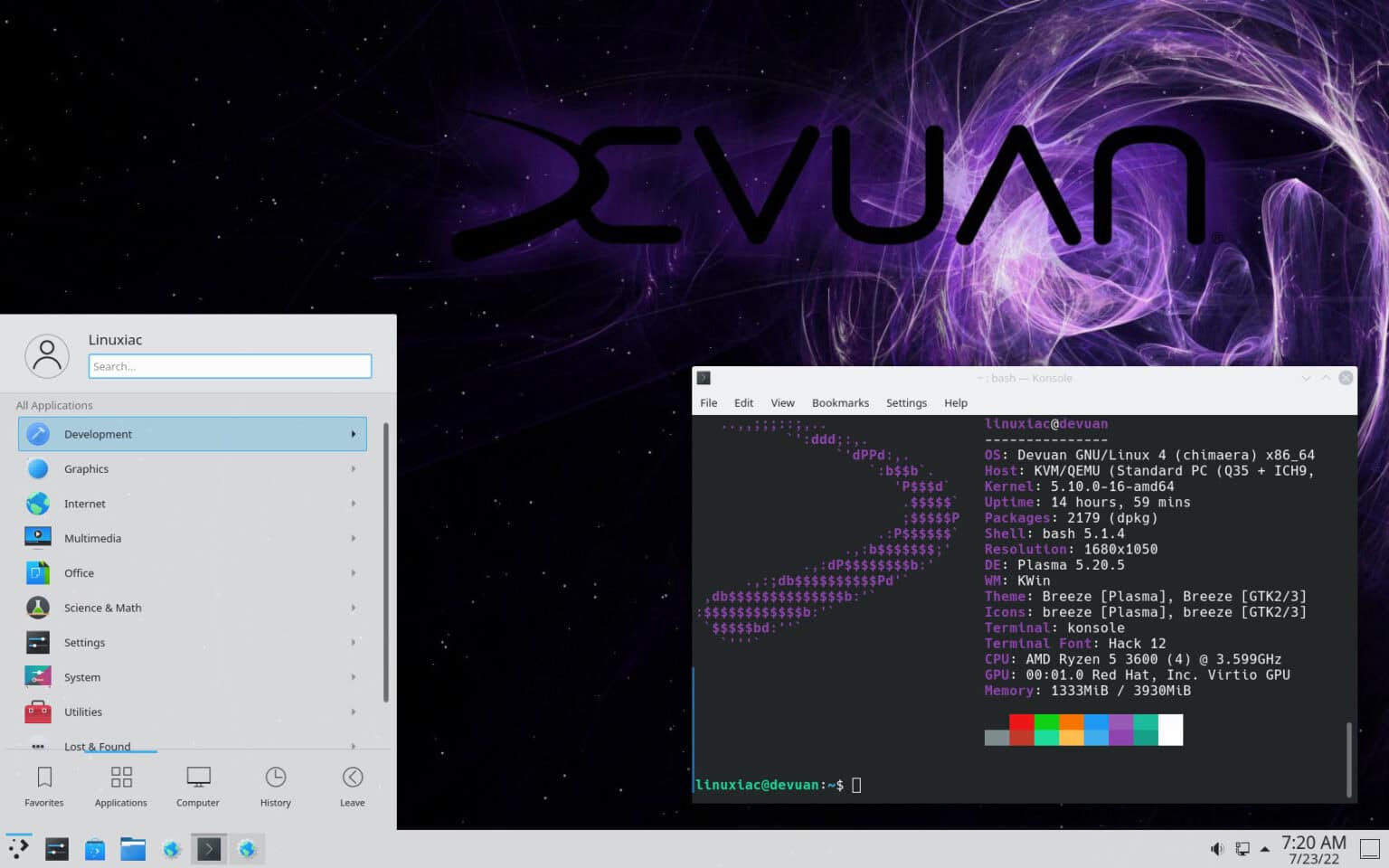1389x868 pixels.
Task: Click the Multimedia category icon
Action: pos(37,537)
